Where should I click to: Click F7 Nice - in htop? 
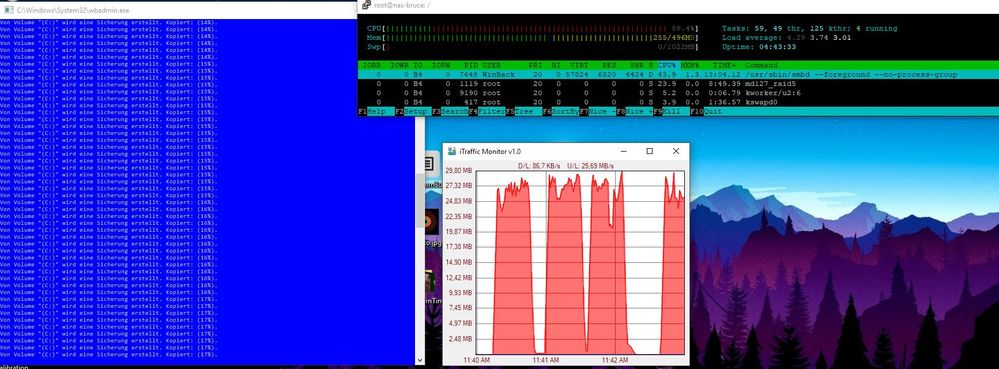[x=597, y=111]
